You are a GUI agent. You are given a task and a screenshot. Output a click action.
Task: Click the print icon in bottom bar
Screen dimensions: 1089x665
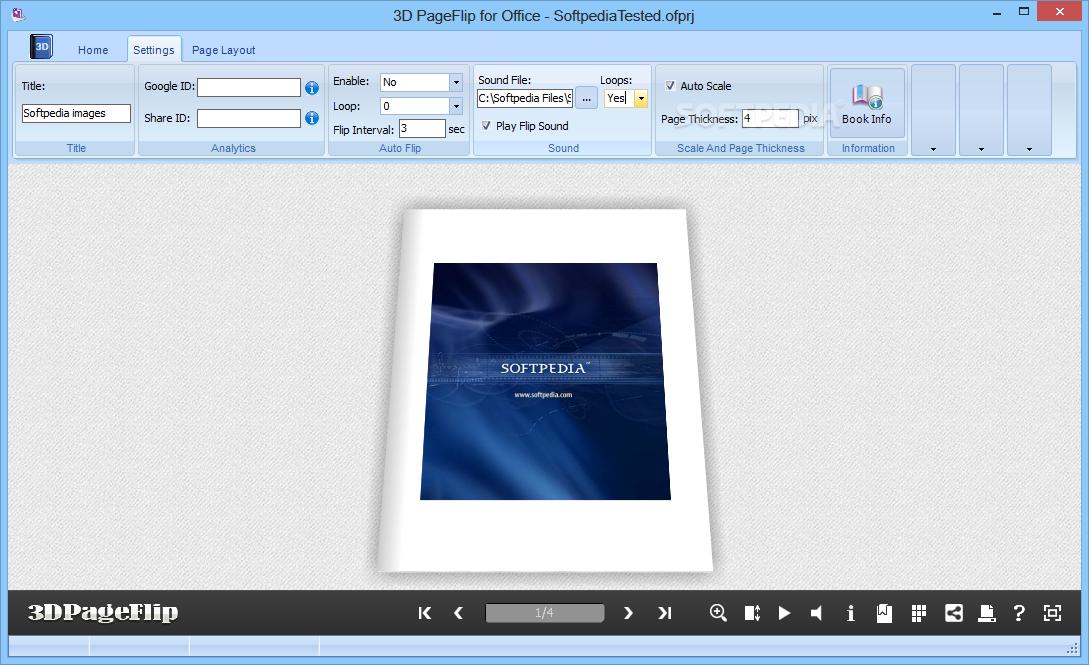(986, 613)
